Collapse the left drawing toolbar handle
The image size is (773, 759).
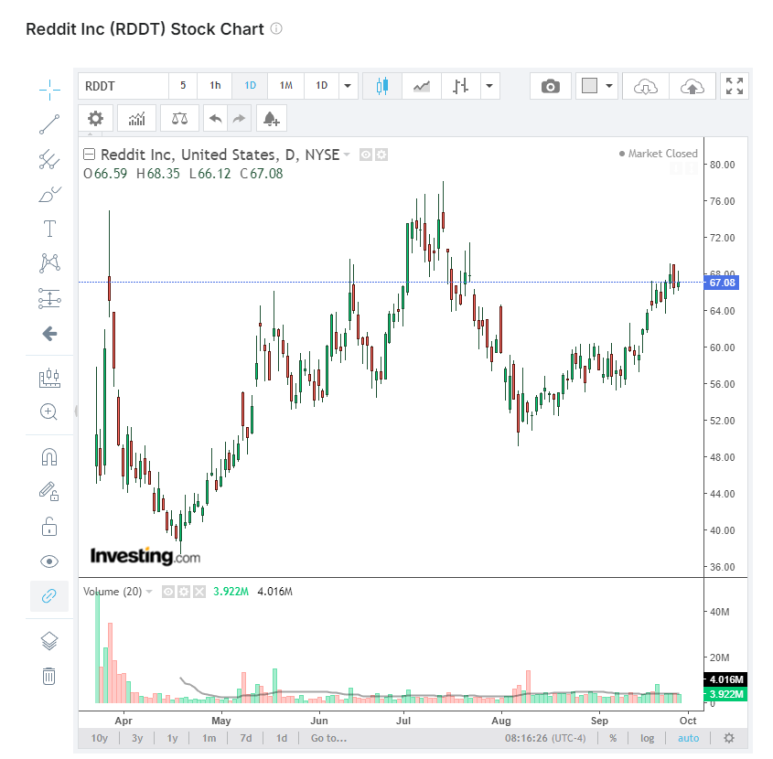76,411
